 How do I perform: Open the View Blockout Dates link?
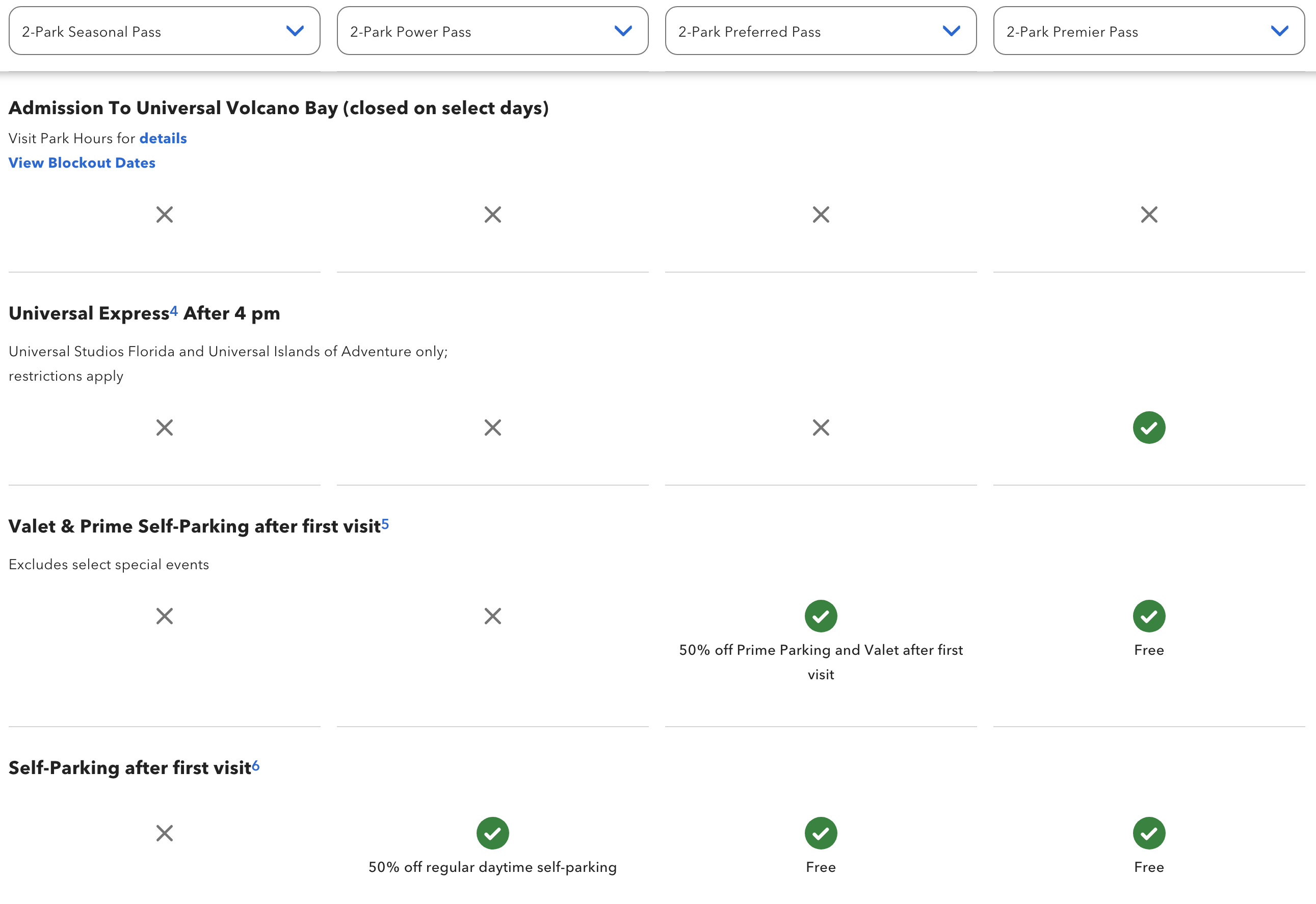82,163
